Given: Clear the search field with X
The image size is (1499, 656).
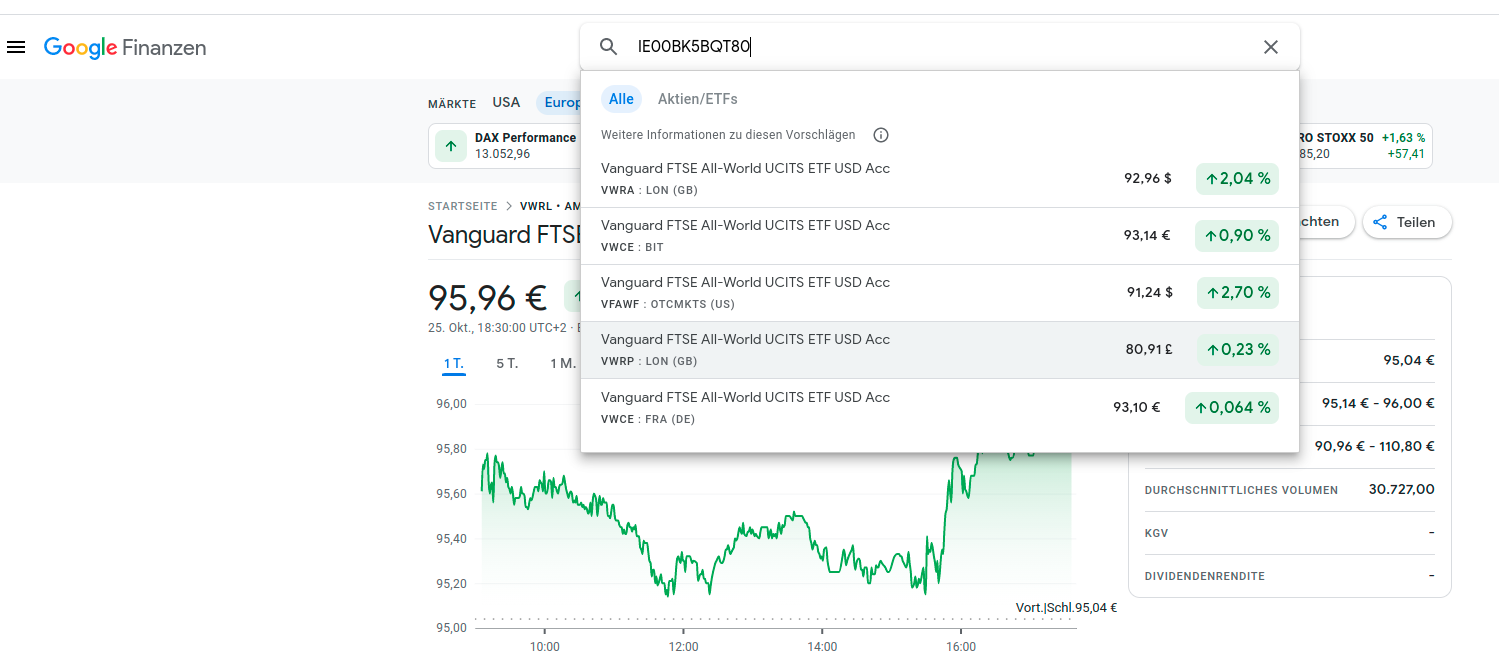Looking at the screenshot, I should click(1271, 47).
